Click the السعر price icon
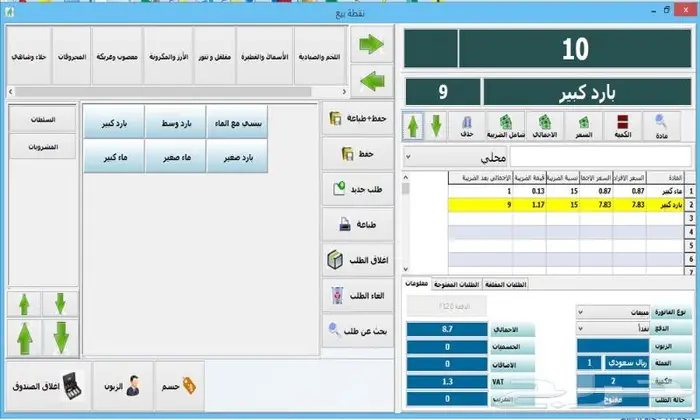This screenshot has width=700, height=420. click(583, 126)
